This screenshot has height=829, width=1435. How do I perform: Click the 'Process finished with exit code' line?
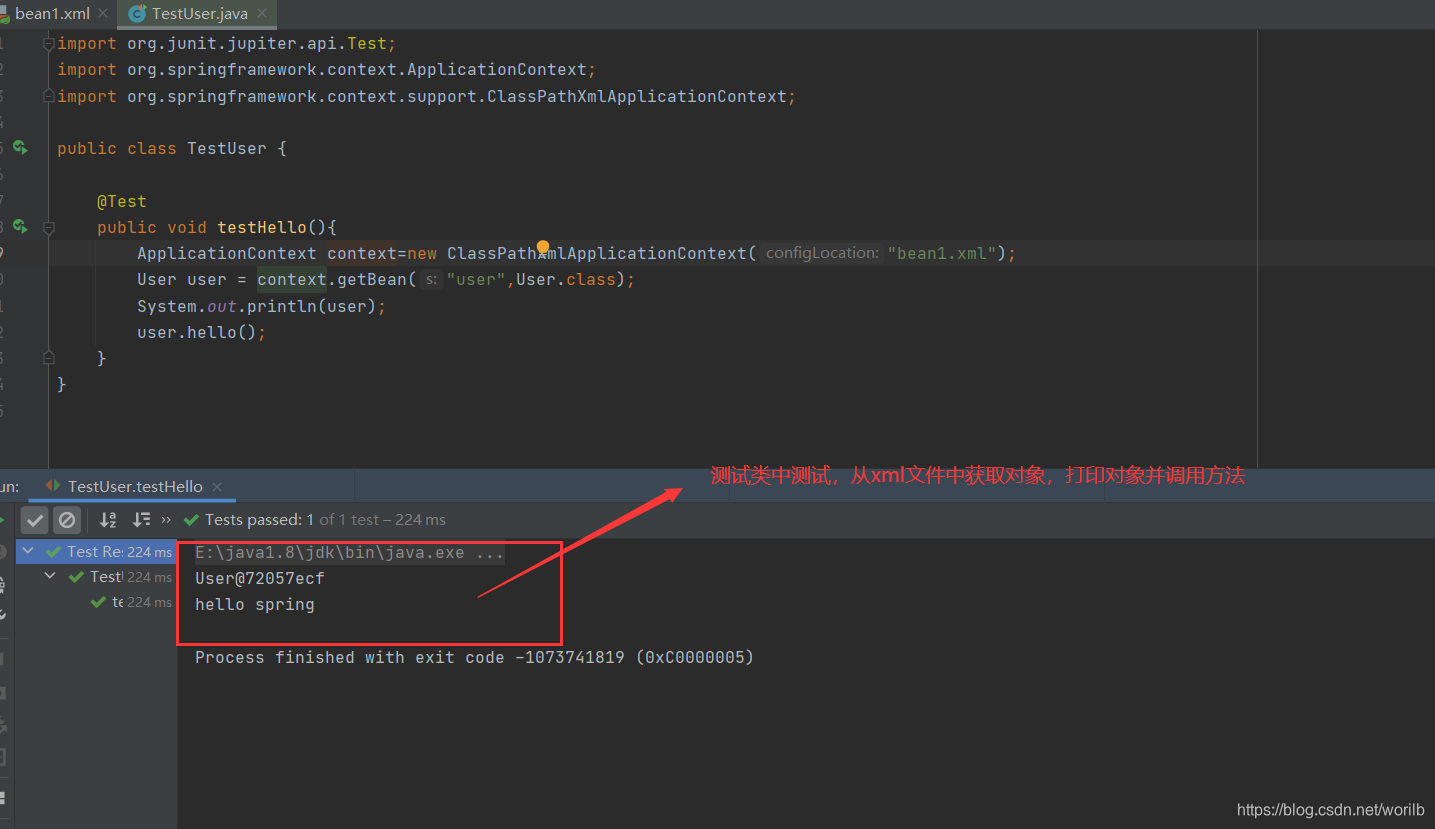[x=474, y=657]
